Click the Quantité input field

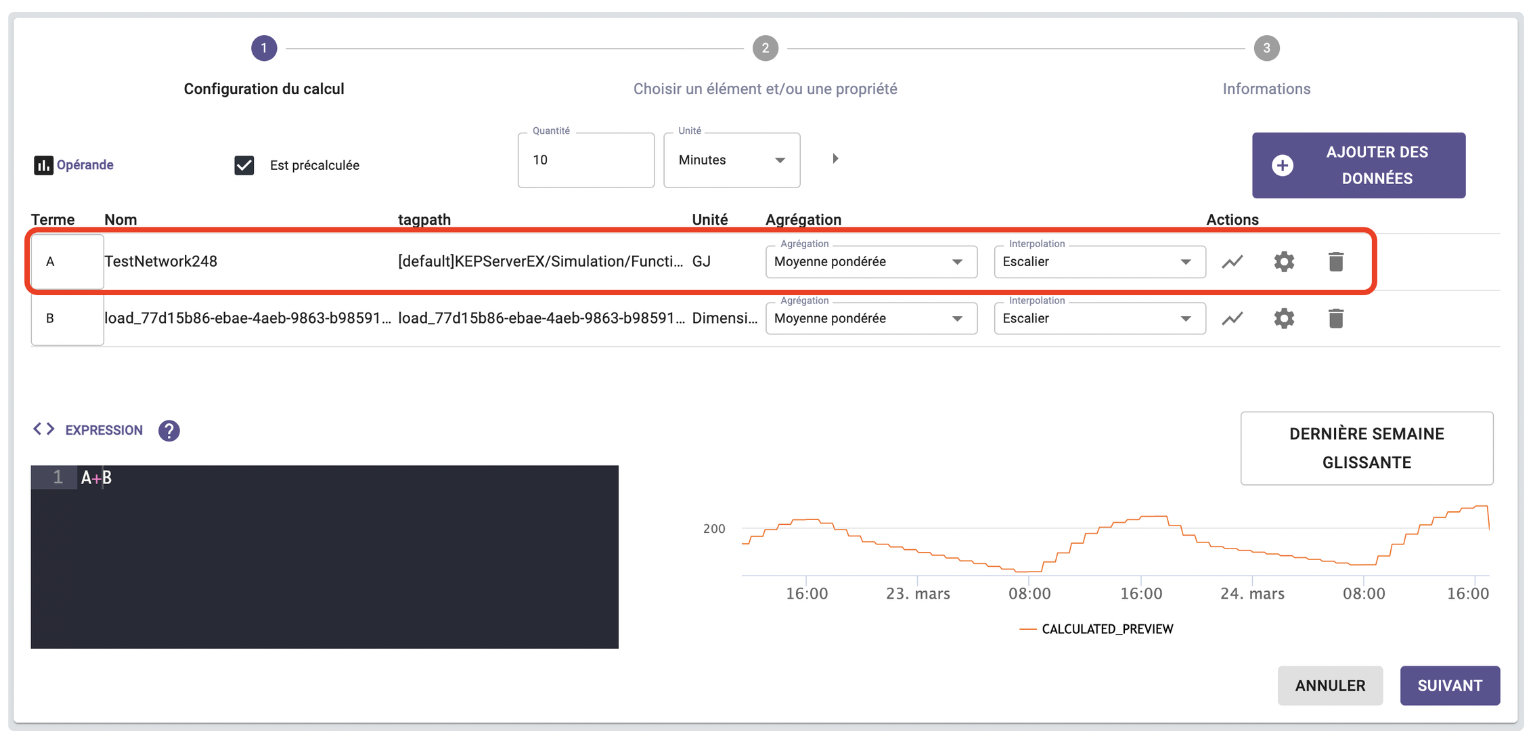point(585,160)
